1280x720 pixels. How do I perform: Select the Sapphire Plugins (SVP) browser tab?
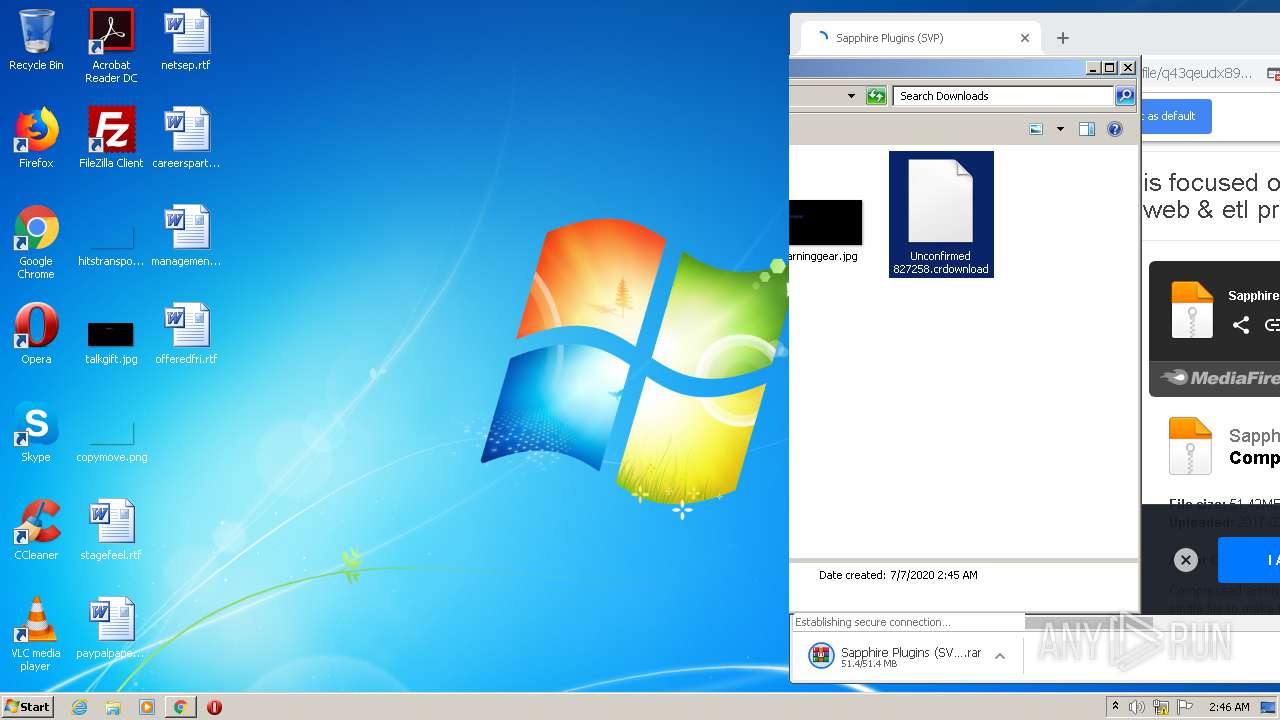(x=920, y=38)
